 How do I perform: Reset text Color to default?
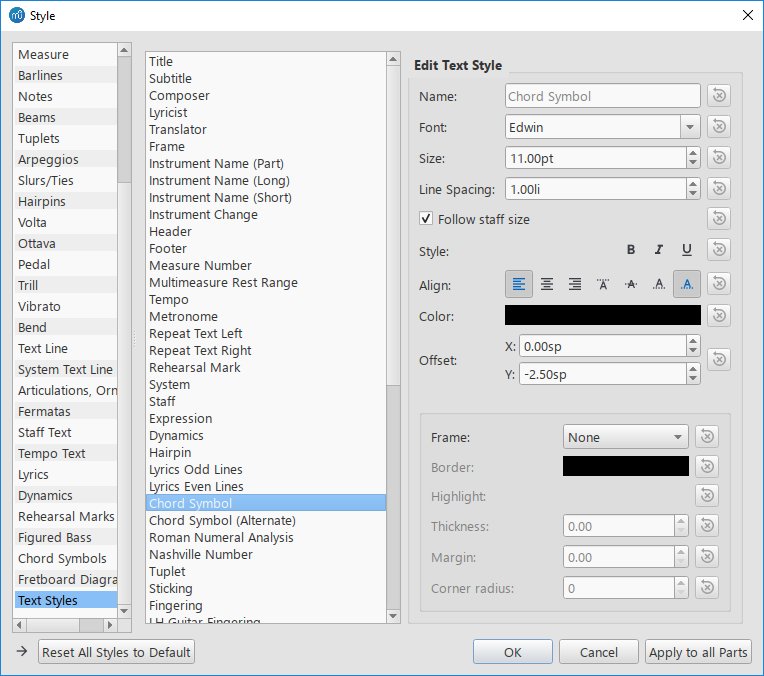click(x=719, y=315)
